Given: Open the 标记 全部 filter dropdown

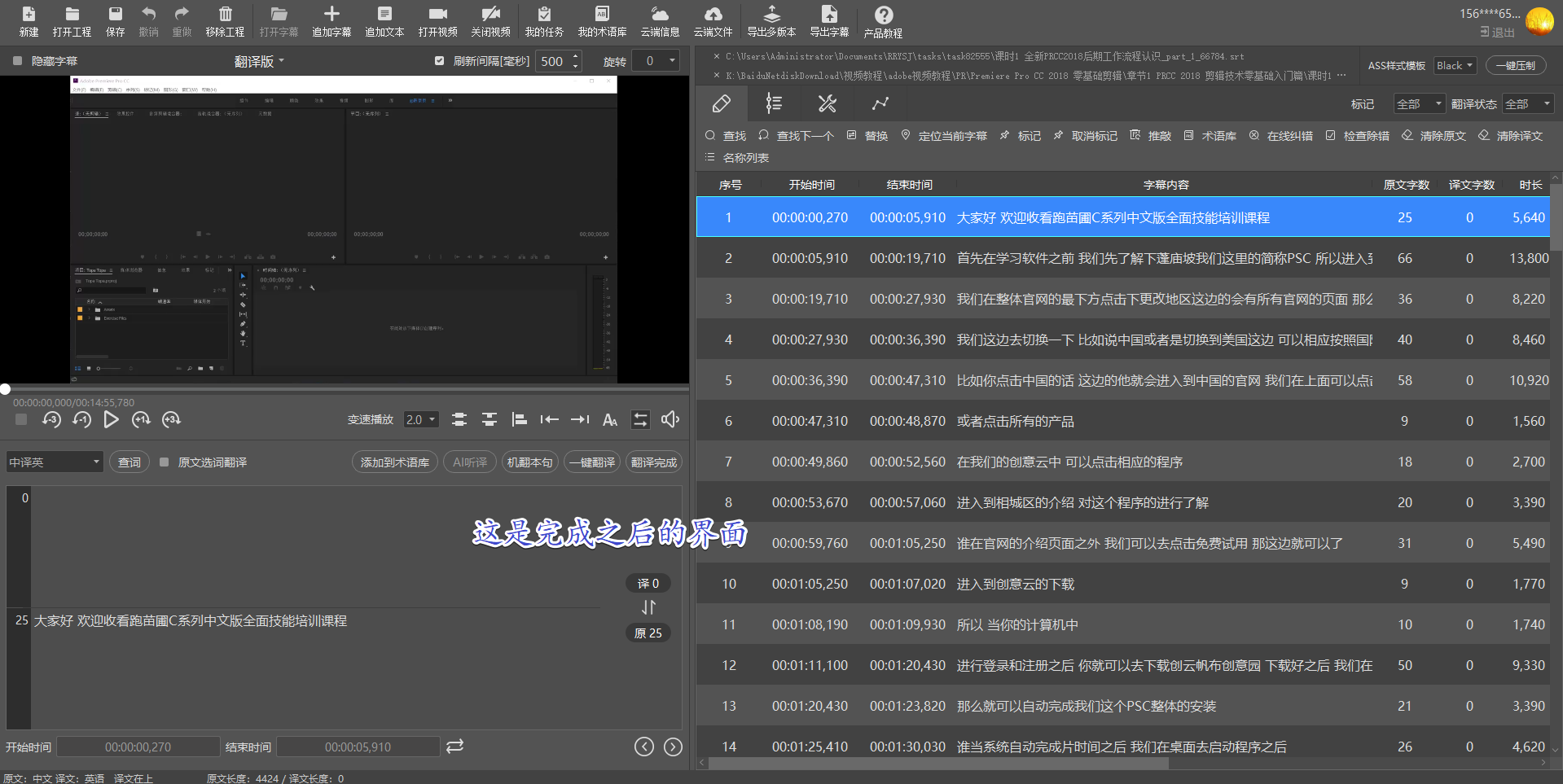Looking at the screenshot, I should click(1419, 104).
